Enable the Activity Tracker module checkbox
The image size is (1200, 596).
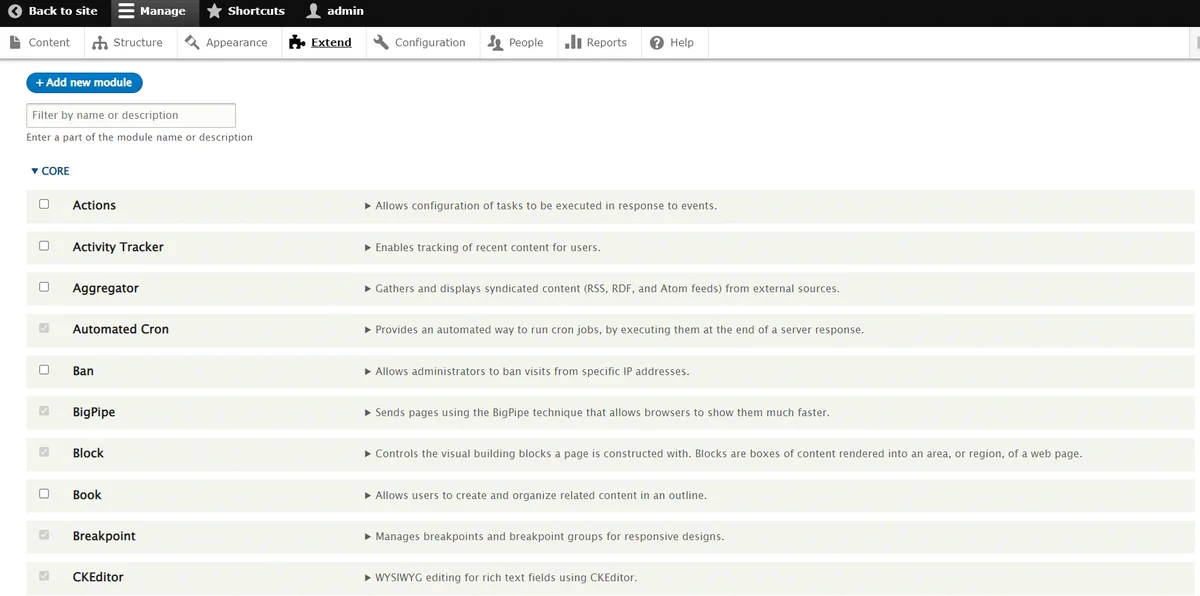(x=44, y=245)
